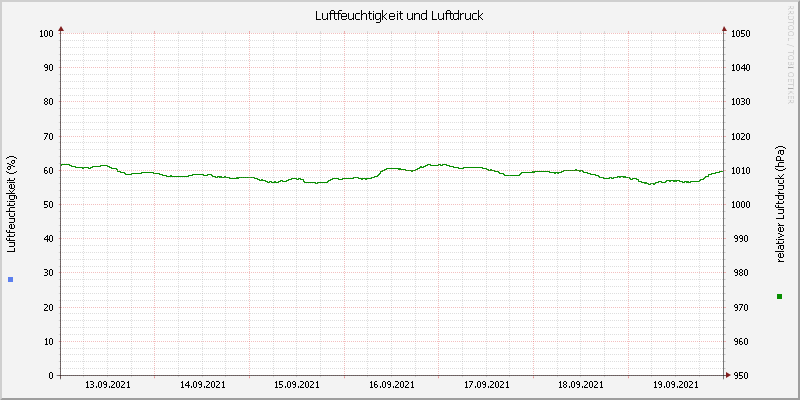Click the date label 18.09.2021

pos(581,385)
